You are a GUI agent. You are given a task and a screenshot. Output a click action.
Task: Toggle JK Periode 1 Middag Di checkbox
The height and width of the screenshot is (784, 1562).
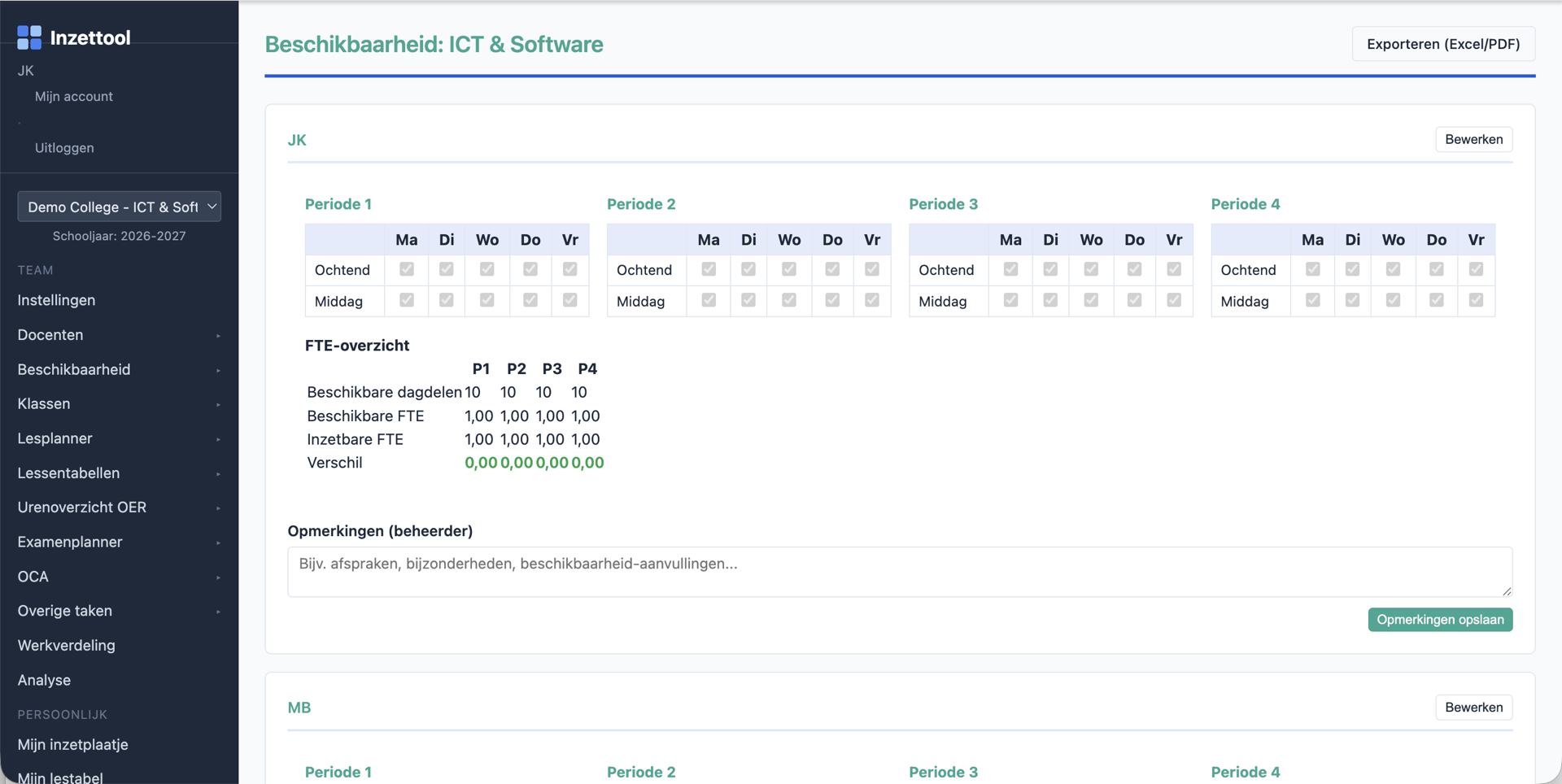(447, 300)
